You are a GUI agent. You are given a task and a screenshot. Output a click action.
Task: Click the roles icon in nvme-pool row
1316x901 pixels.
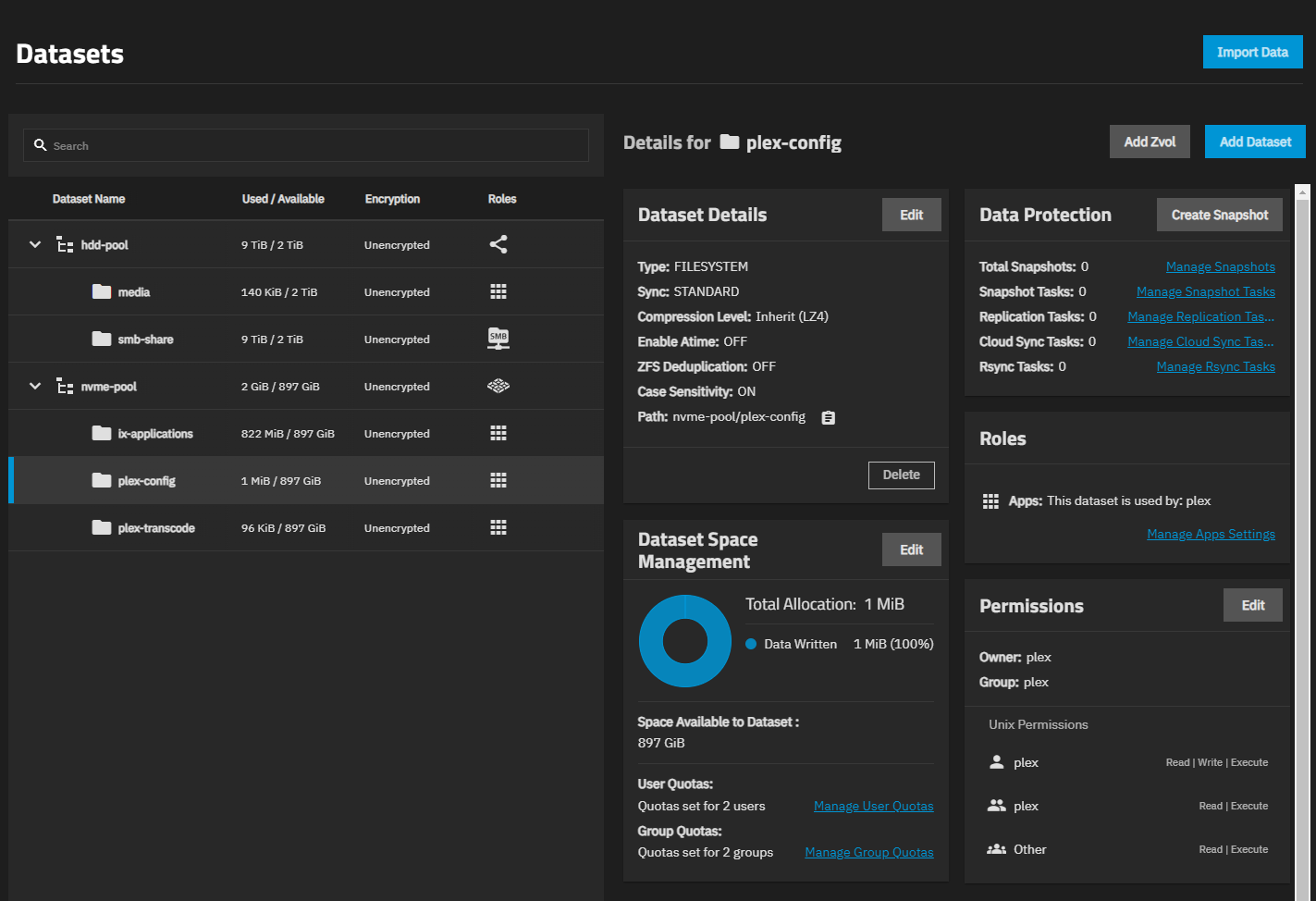click(x=498, y=386)
